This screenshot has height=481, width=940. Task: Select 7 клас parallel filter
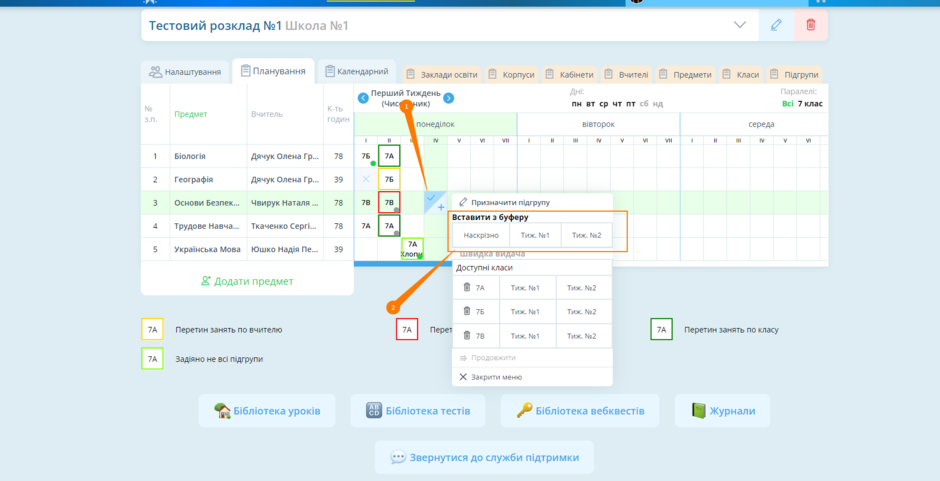[x=810, y=104]
